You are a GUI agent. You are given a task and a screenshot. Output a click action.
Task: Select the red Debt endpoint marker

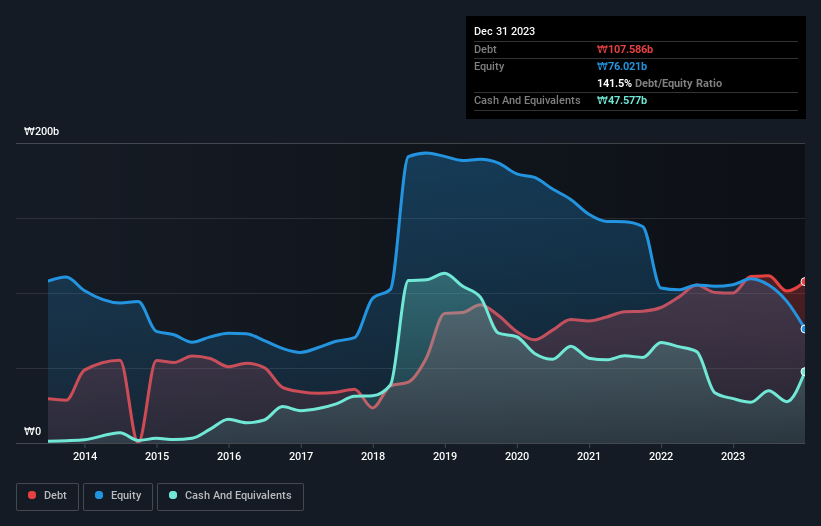[x=804, y=282]
